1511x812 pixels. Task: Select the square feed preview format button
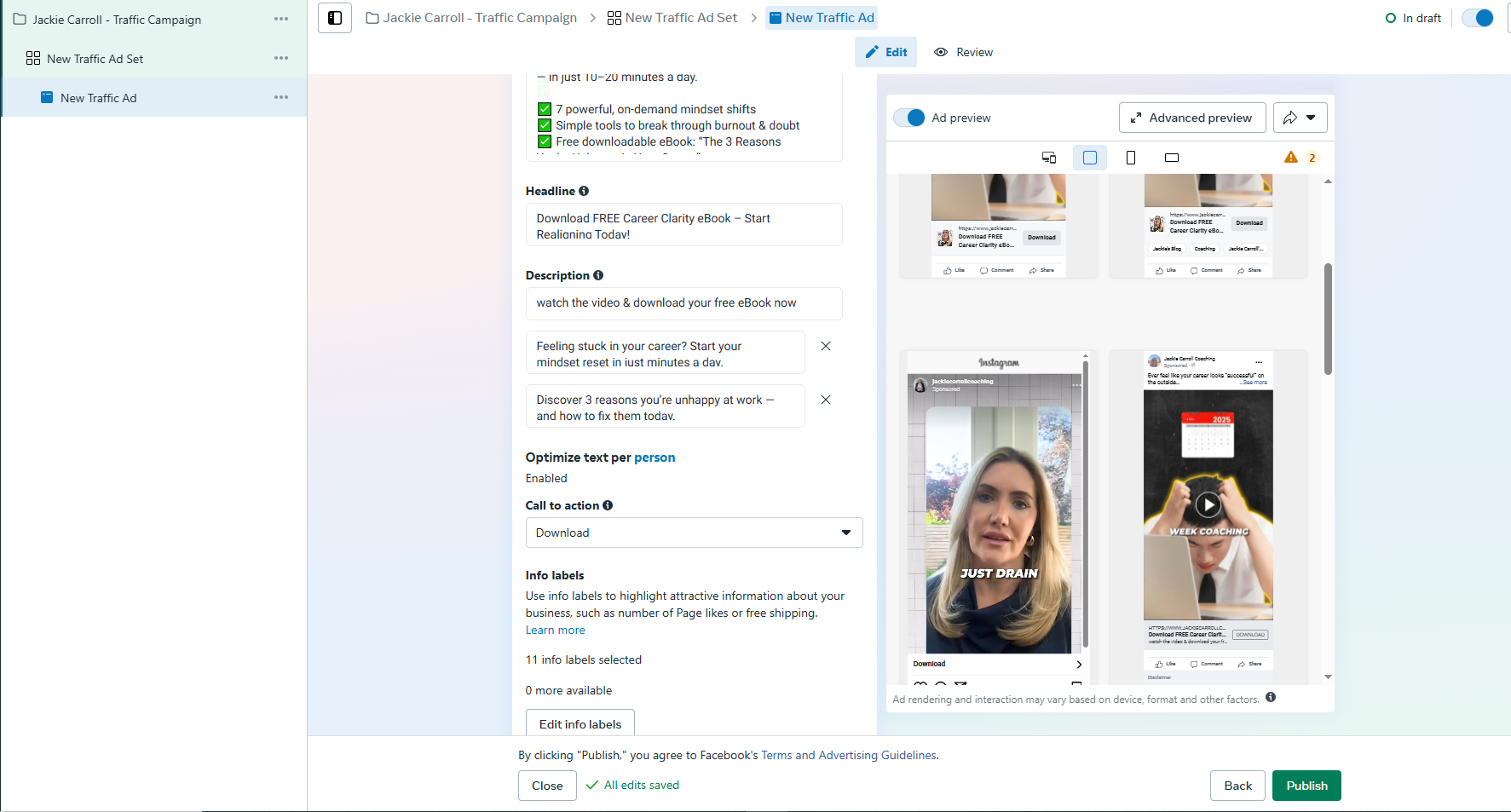coord(1090,158)
